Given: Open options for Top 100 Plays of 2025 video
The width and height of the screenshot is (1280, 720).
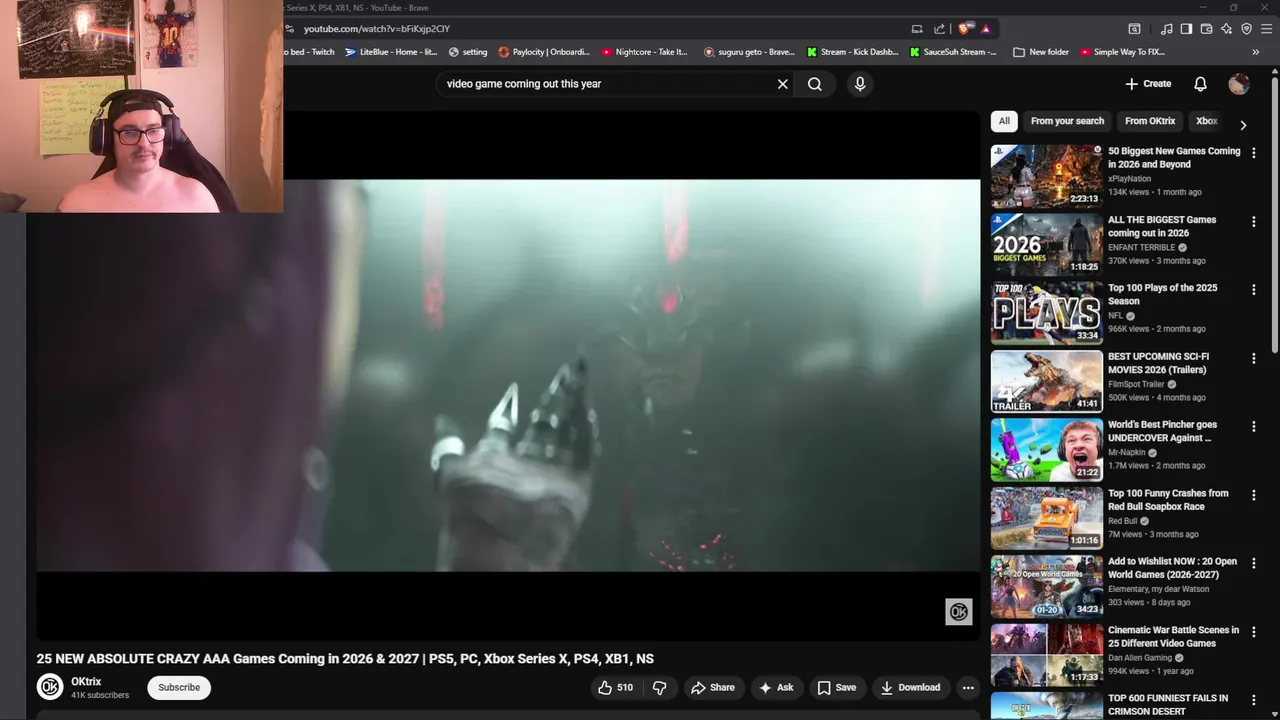Looking at the screenshot, I should pos(1253,290).
